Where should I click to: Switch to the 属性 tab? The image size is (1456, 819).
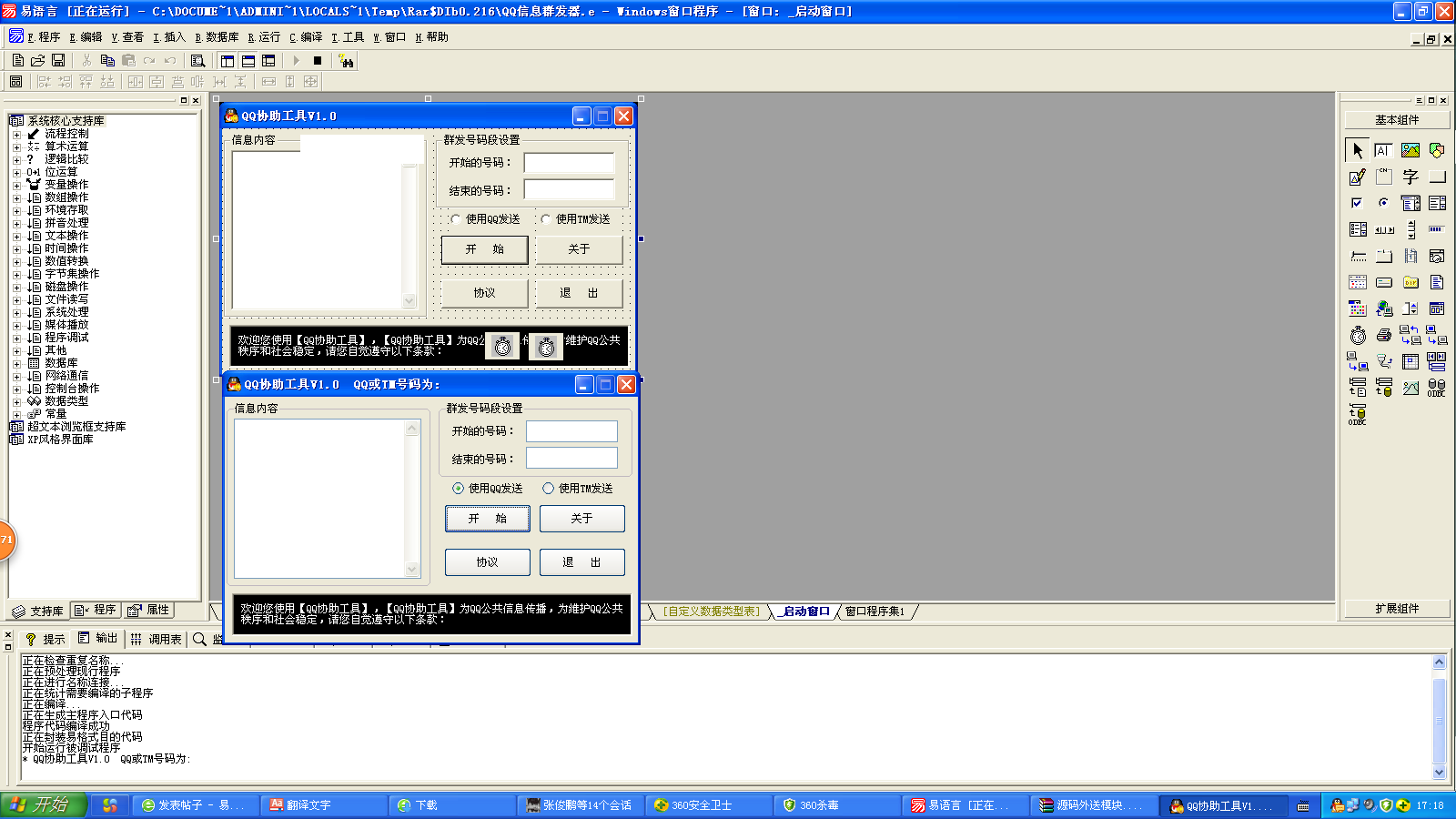(149, 611)
